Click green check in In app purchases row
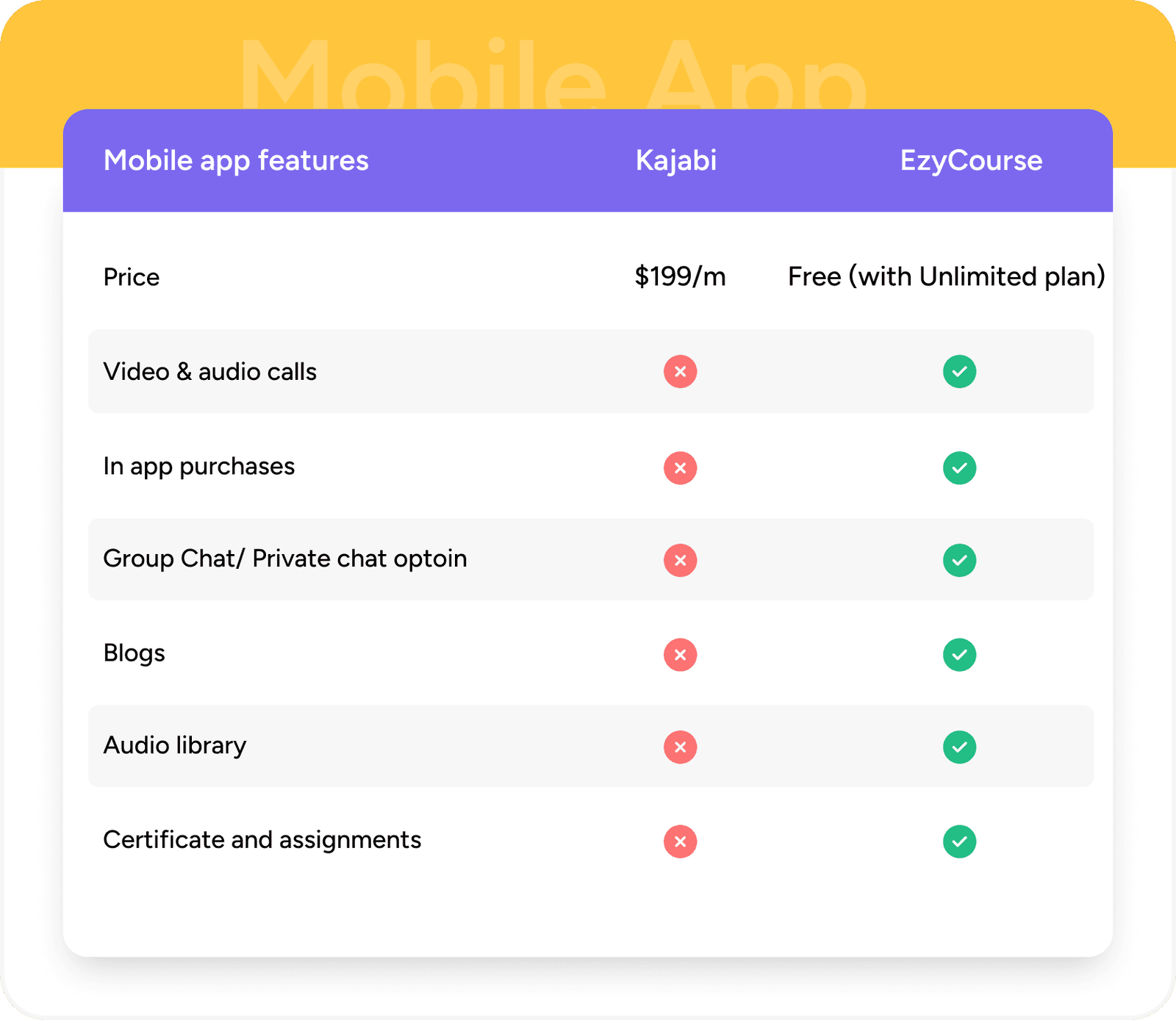 tap(959, 468)
